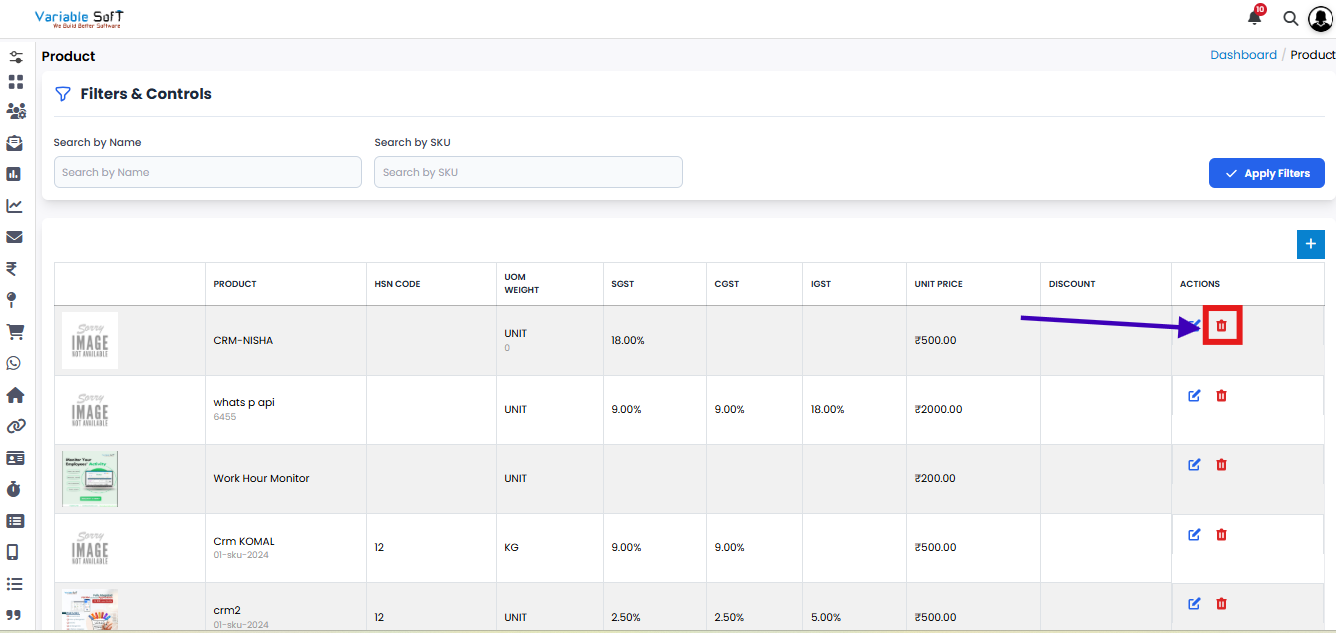Click the Apply Filters button

click(1266, 173)
